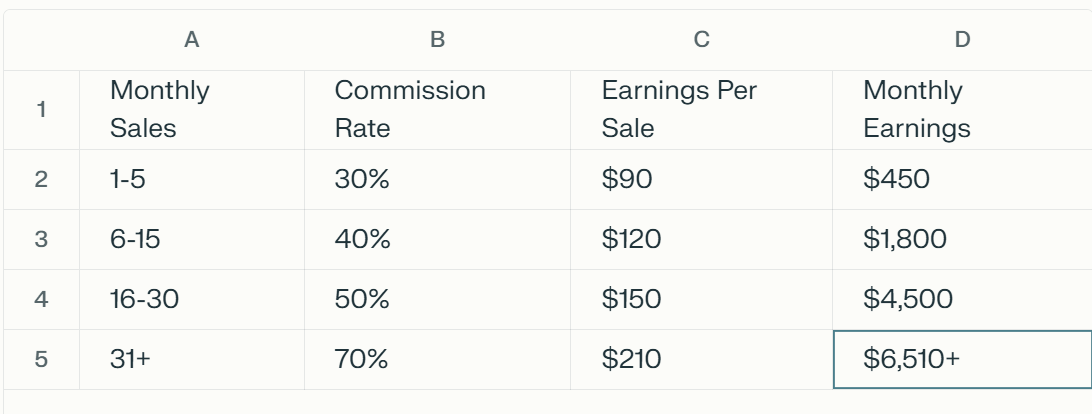Select the "Monthly Earnings" header cell
Viewport: 1092px width, 414px height.
tap(962, 110)
